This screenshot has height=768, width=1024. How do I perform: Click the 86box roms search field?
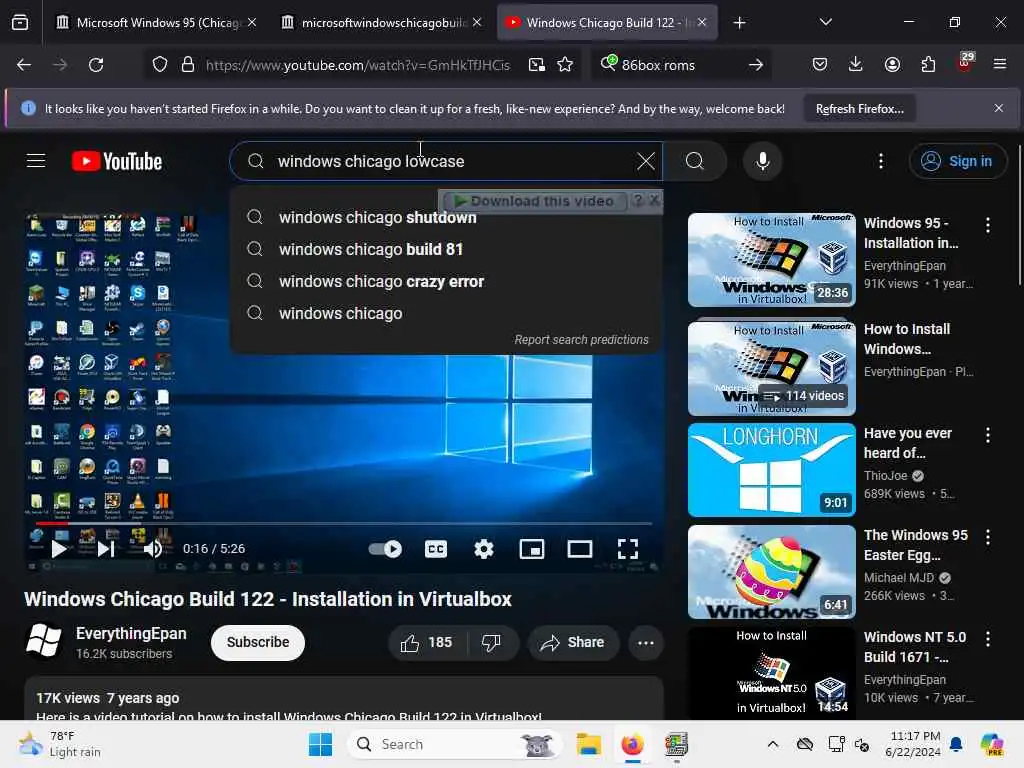[x=680, y=65]
